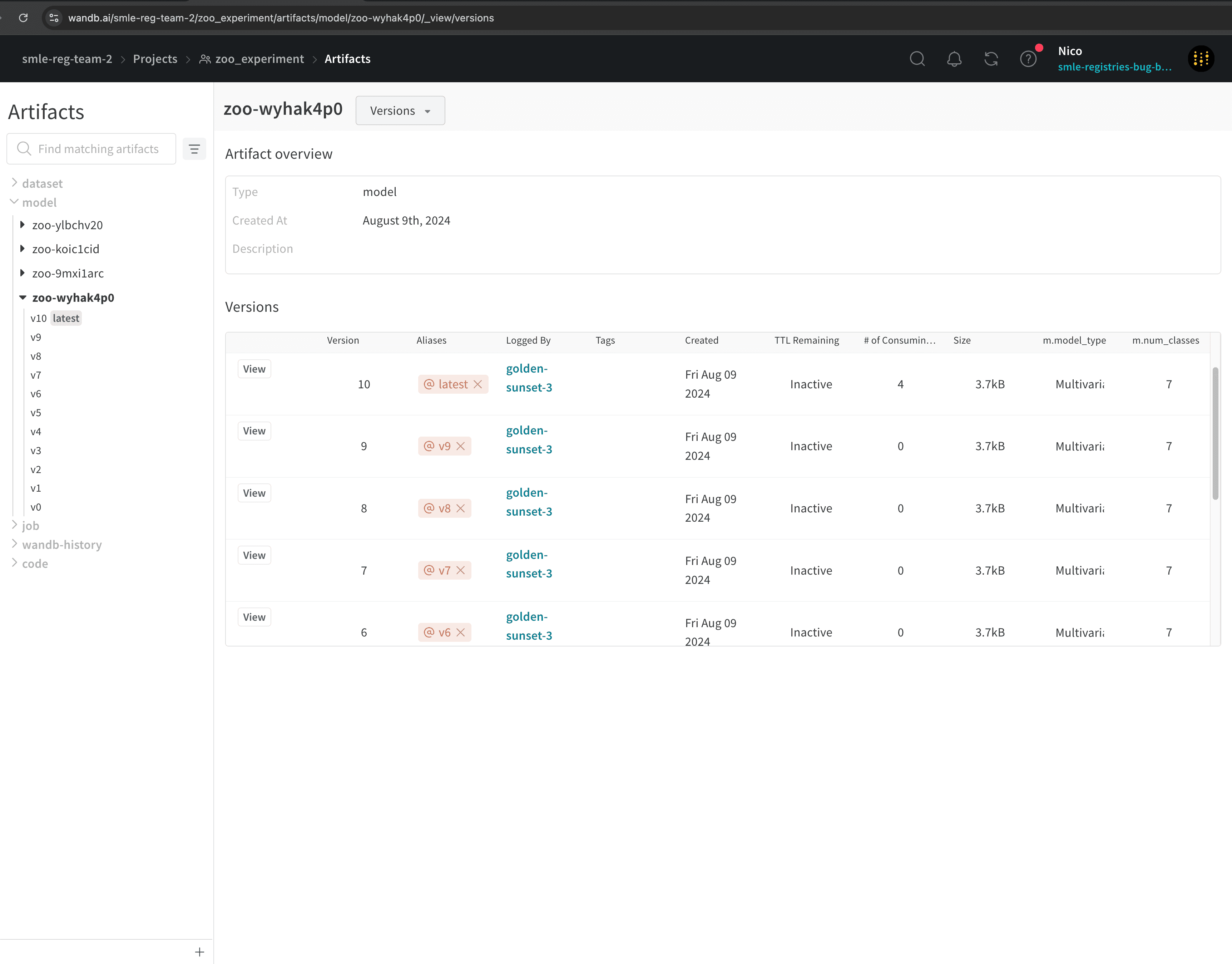
Task: Open the zoo_experiment breadcrumb
Action: pos(259,59)
